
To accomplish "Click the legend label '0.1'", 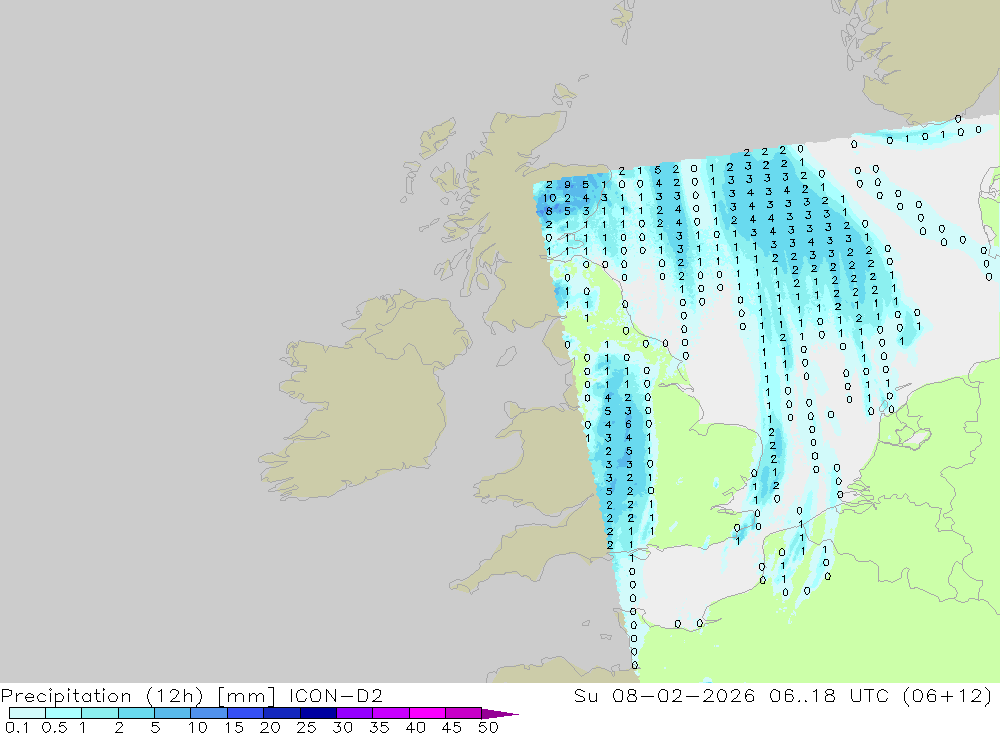I will [x=17, y=727].
